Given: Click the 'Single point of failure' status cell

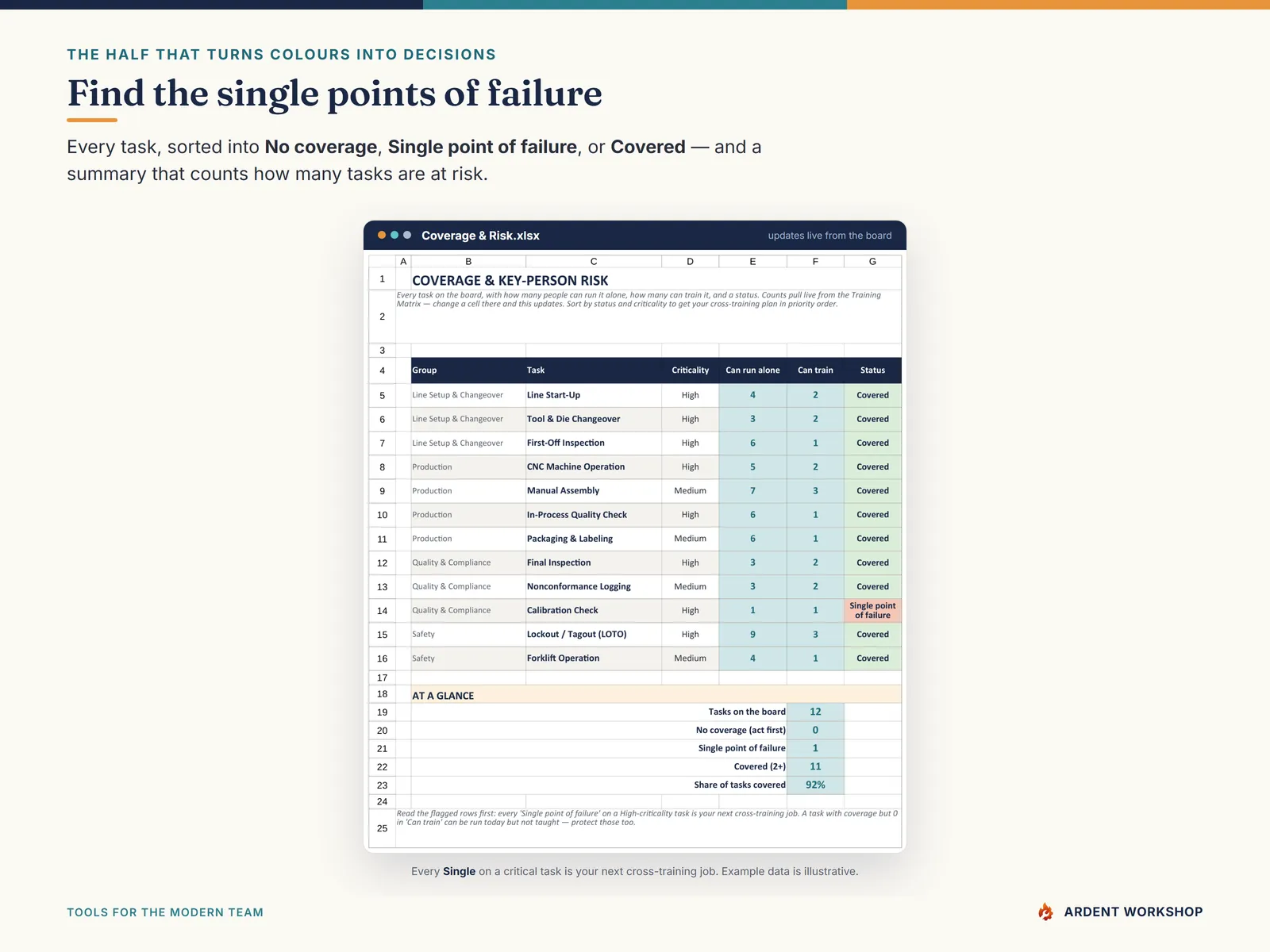Looking at the screenshot, I should pos(872,610).
